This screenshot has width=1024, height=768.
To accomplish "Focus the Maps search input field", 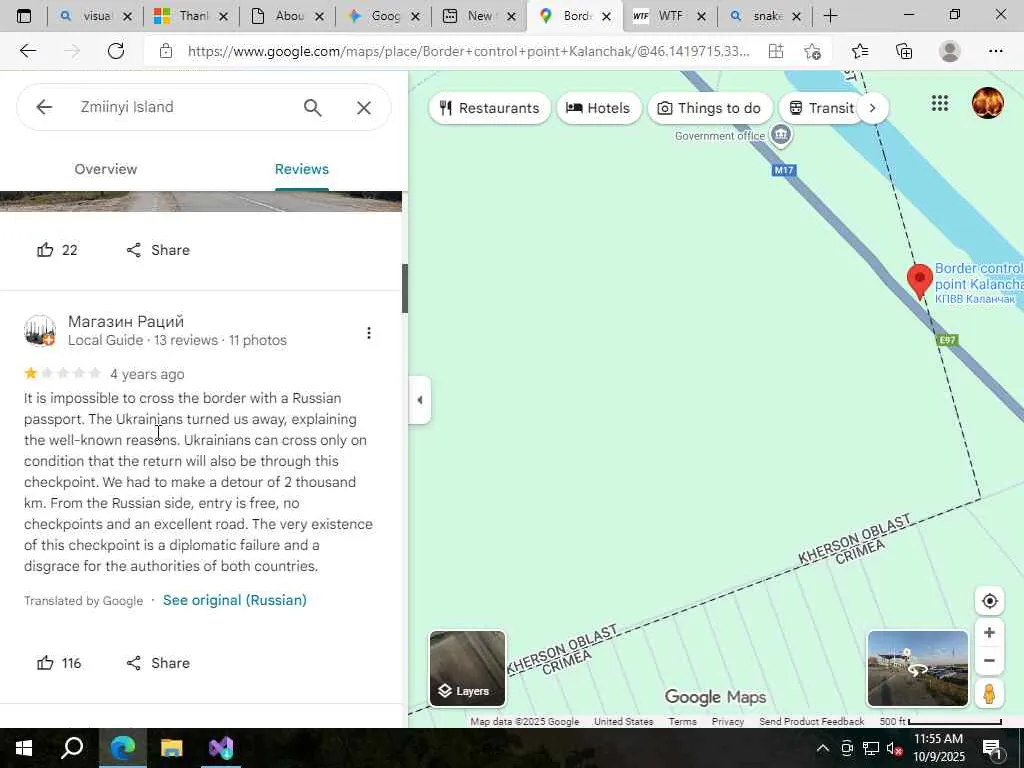I will (x=183, y=108).
